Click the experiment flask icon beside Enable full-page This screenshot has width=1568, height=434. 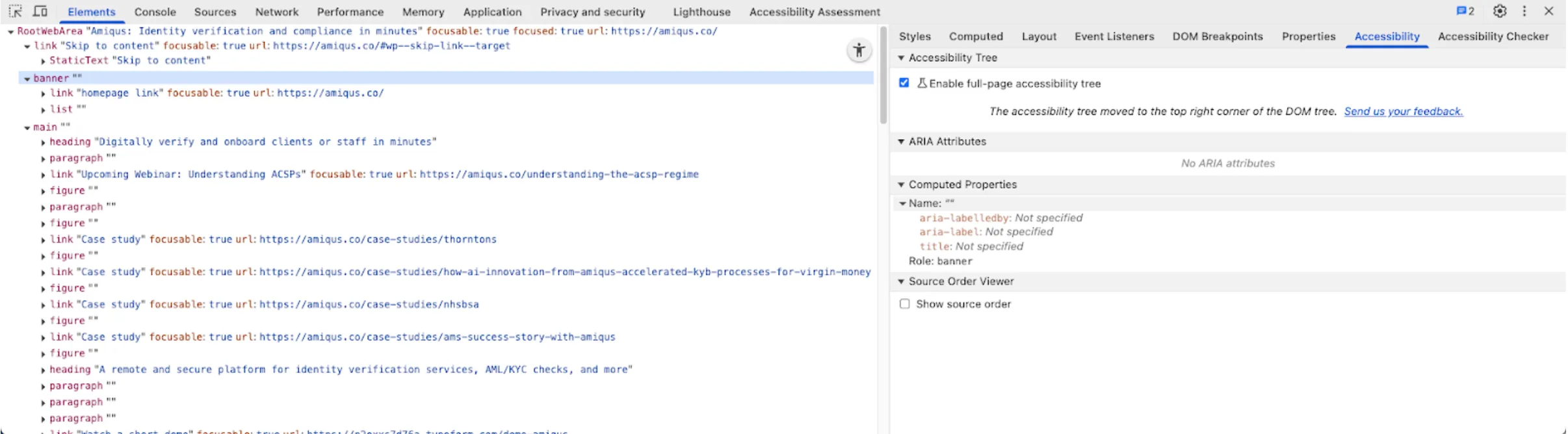point(922,83)
